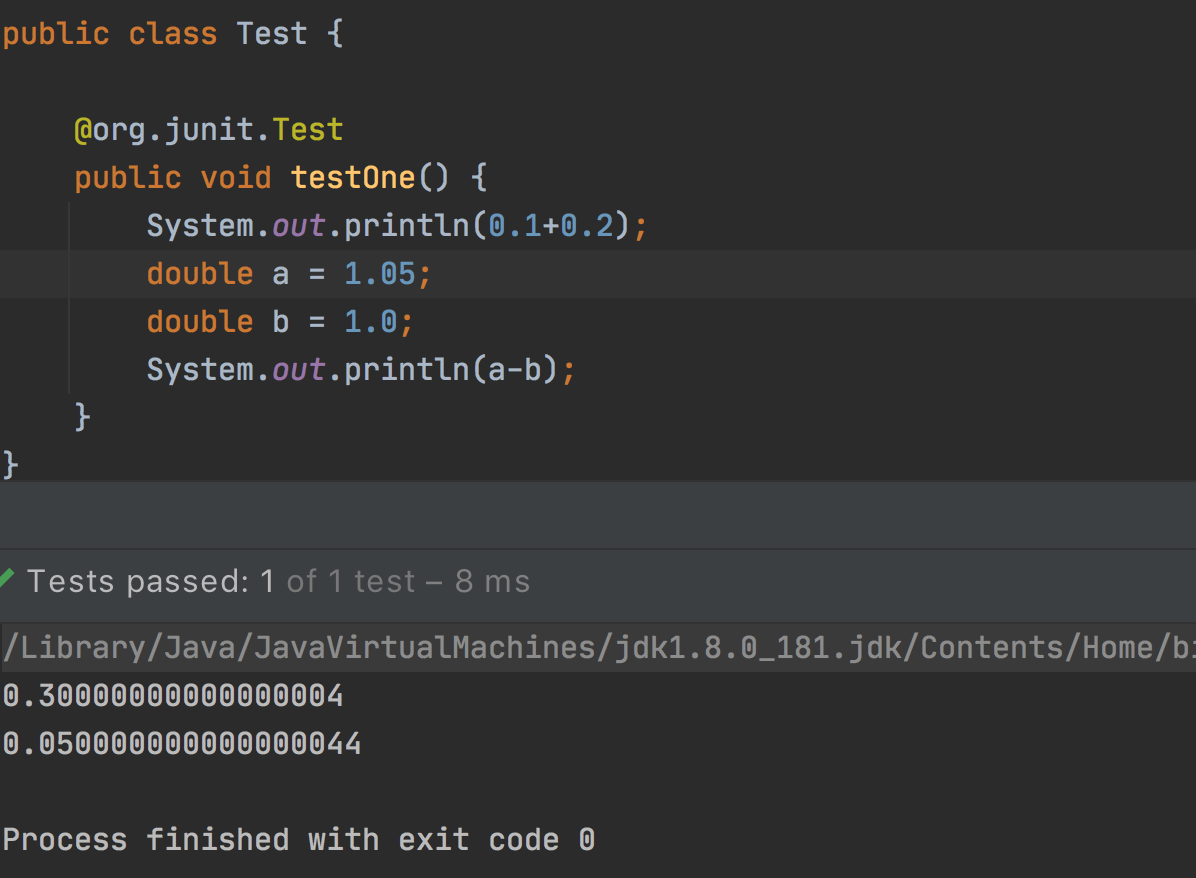The width and height of the screenshot is (1196, 878).
Task: Click the println(0.1+0.2) statement
Action: coord(397,226)
